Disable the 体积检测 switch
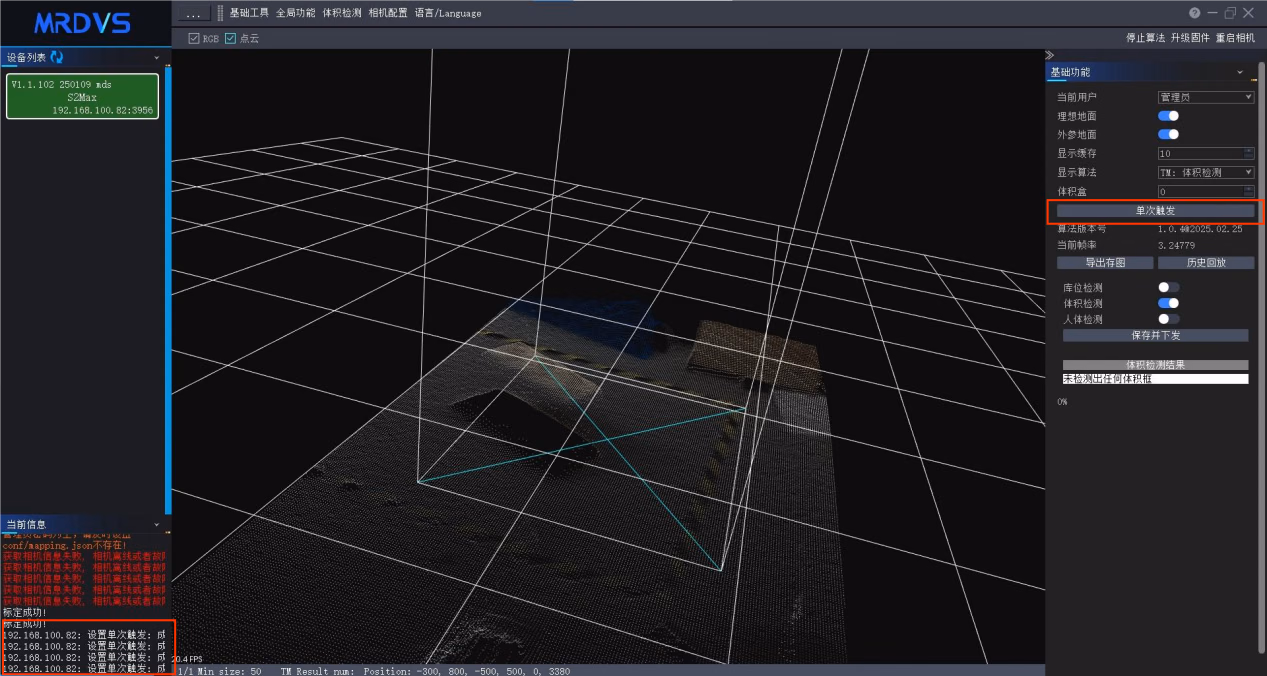1267x676 pixels. (x=1168, y=303)
